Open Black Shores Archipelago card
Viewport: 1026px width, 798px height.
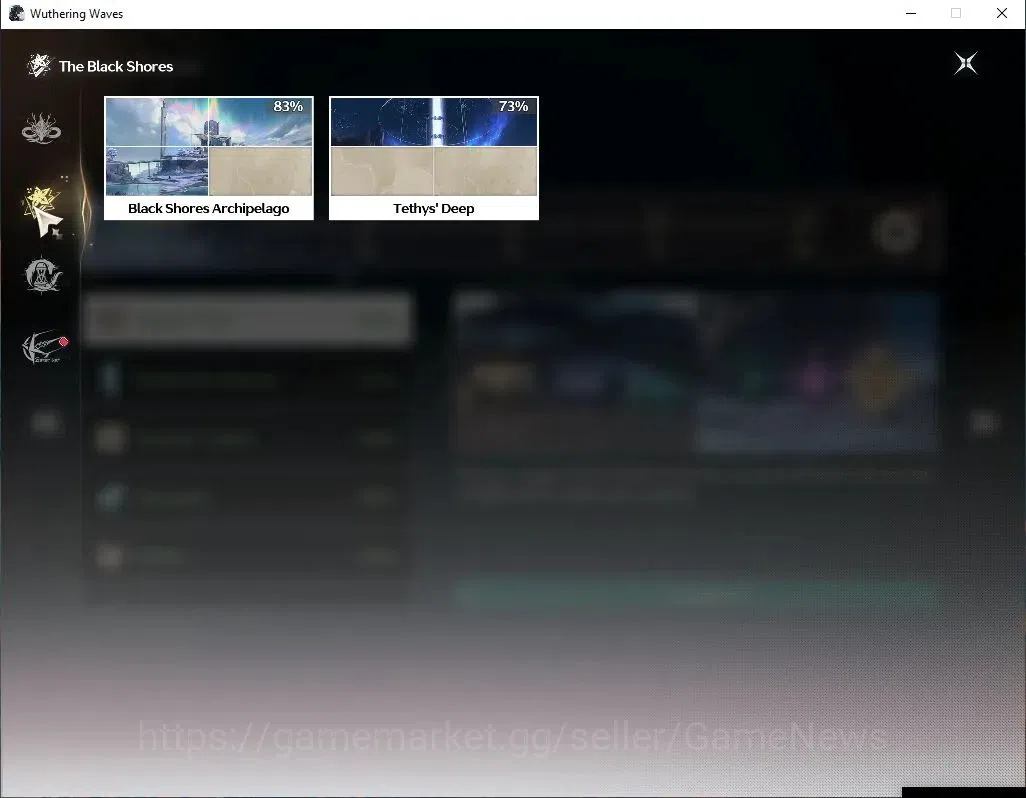pyautogui.click(x=209, y=158)
